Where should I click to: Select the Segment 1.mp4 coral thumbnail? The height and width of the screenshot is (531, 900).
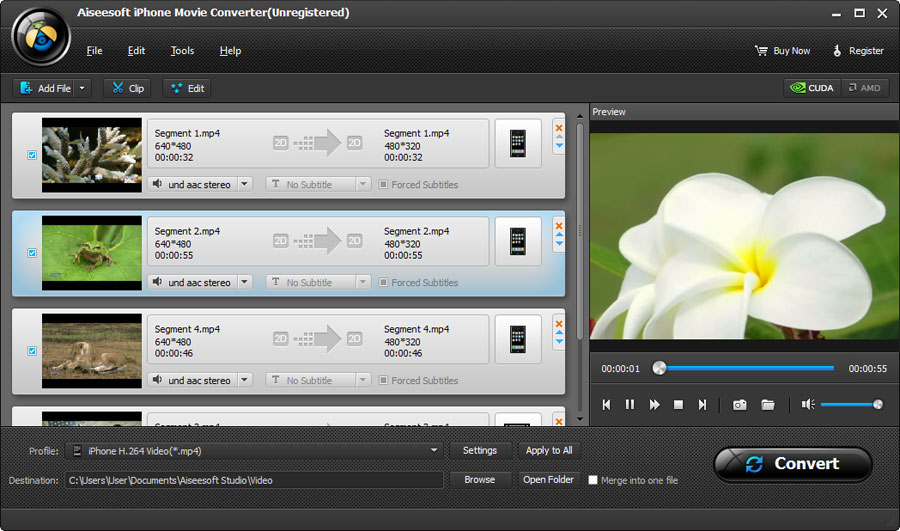(92, 155)
